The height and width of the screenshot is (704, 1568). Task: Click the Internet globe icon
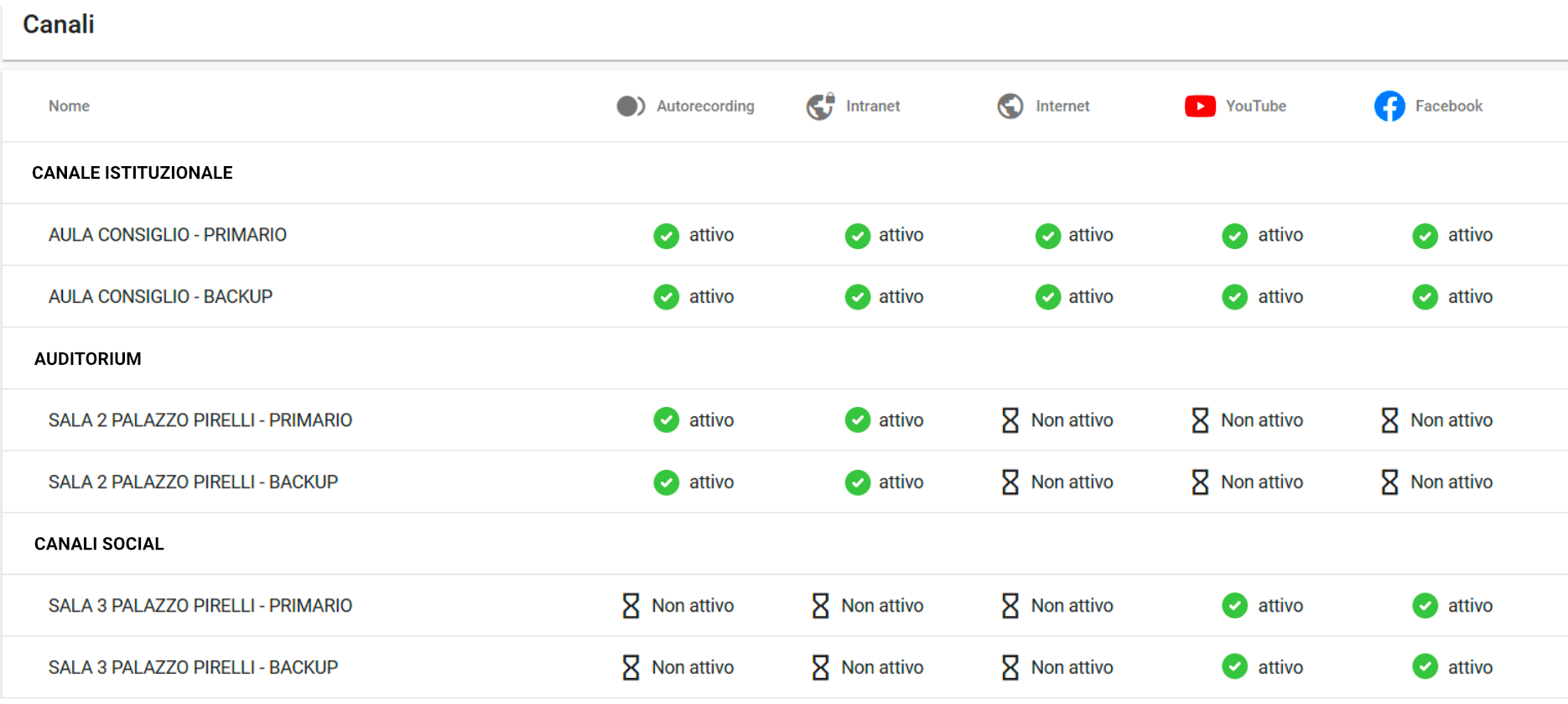pos(1010,107)
